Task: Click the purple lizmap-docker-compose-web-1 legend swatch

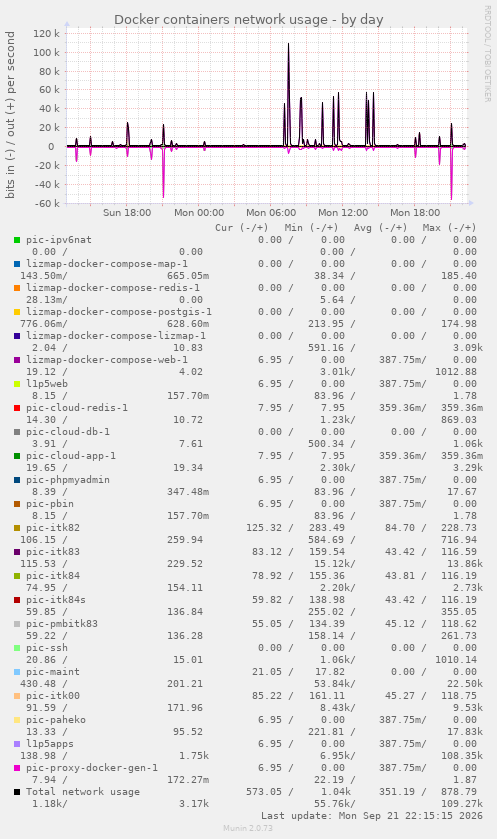Action: 17,360
